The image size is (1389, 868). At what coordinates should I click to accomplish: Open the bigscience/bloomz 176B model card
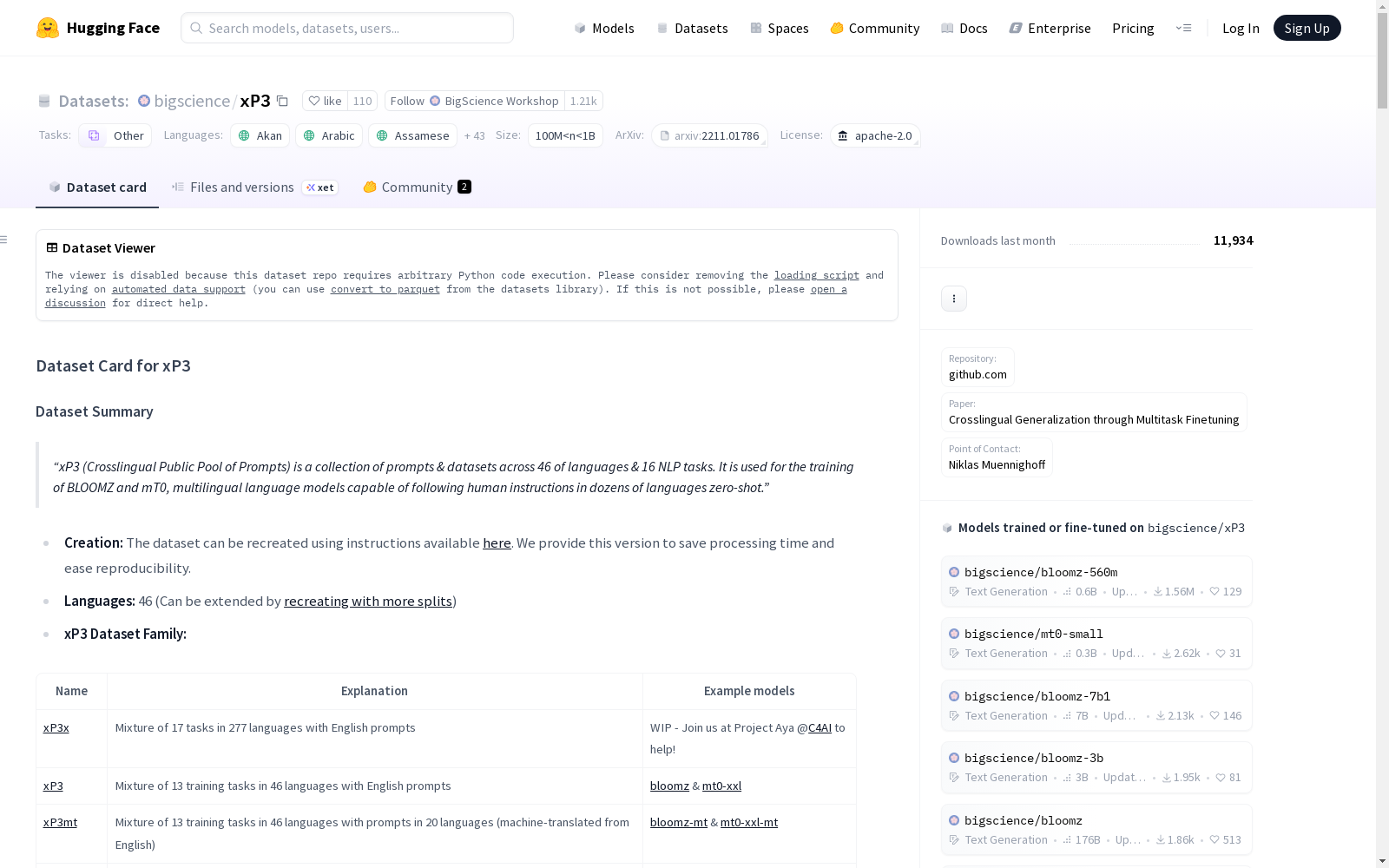pyautogui.click(x=1096, y=830)
